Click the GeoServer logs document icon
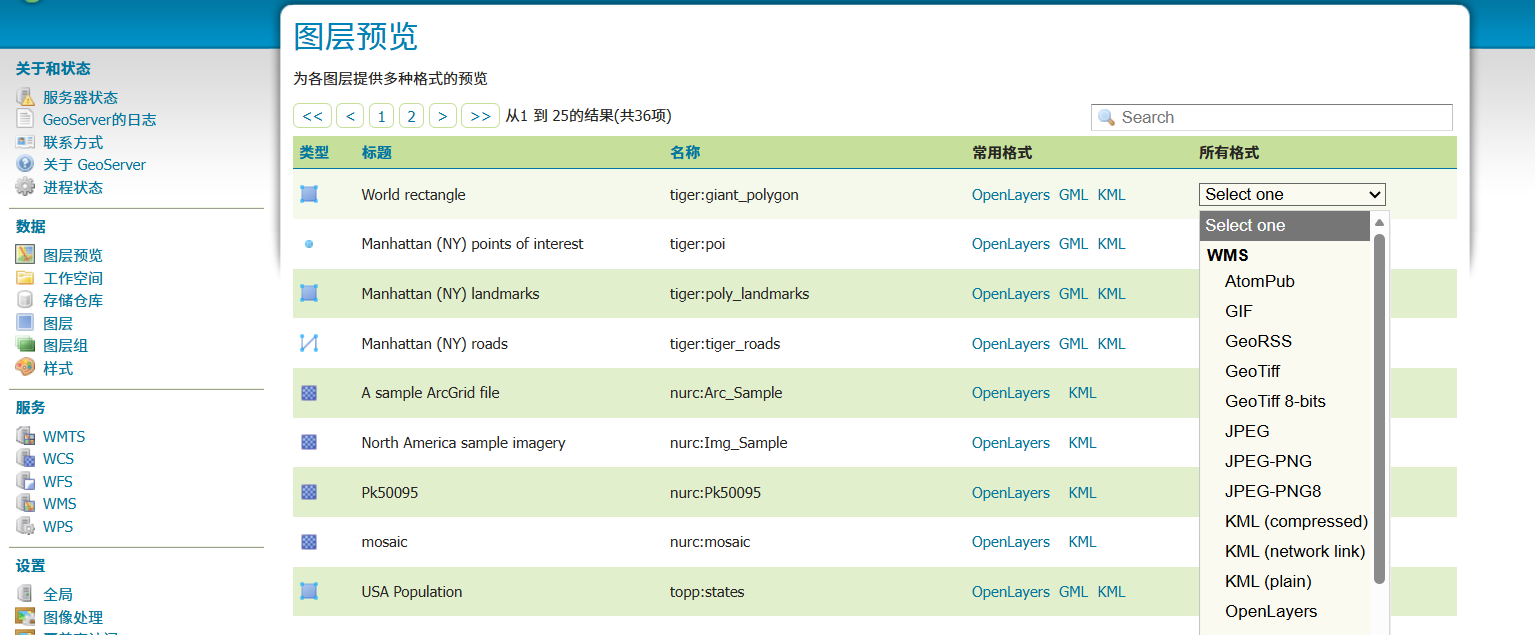 pyautogui.click(x=25, y=119)
